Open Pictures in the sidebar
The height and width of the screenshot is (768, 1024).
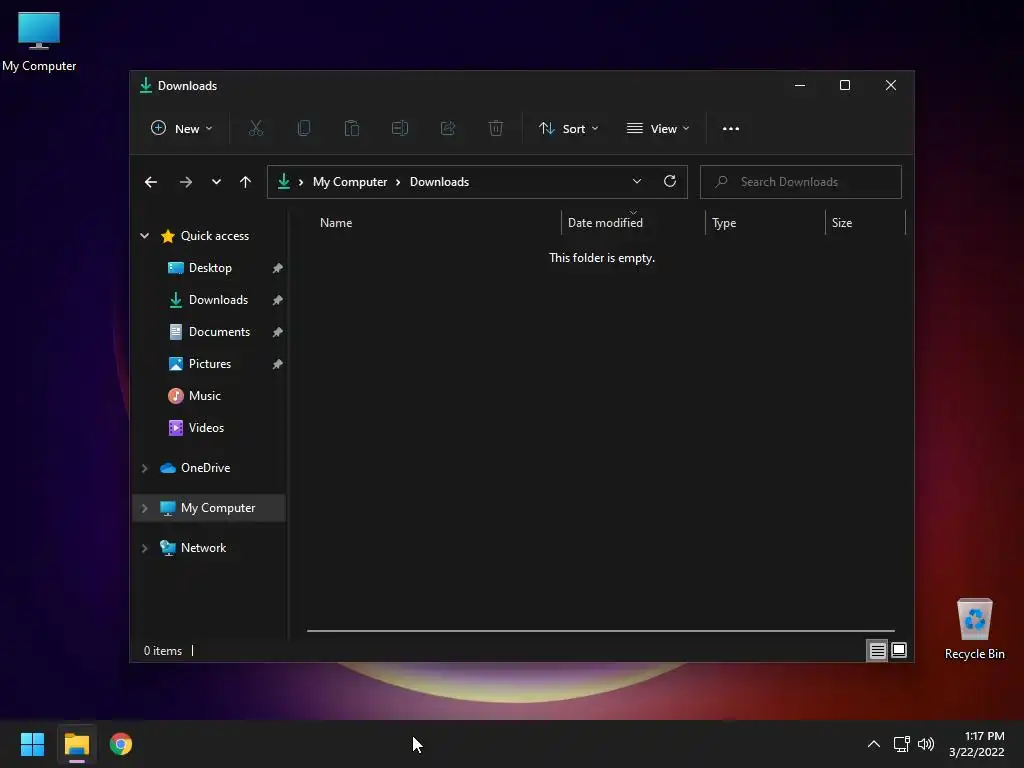coord(210,364)
